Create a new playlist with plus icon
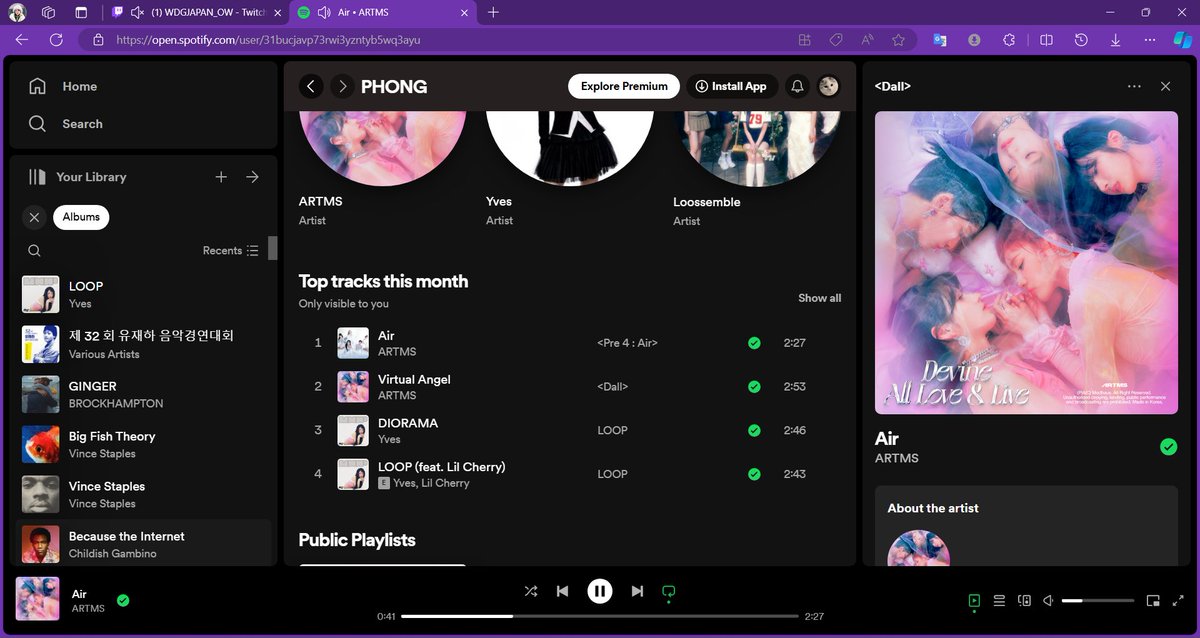This screenshot has height=638, width=1200. (x=221, y=177)
